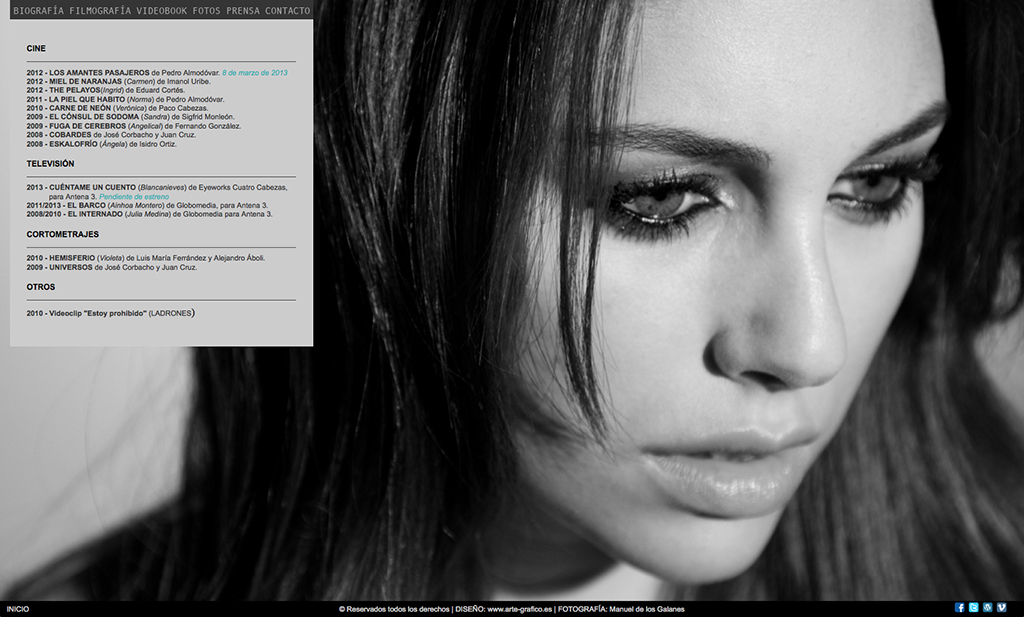Screen dimensions: 1024x617
Task: Go to the VIDEOBOOK section
Action: tap(162, 10)
